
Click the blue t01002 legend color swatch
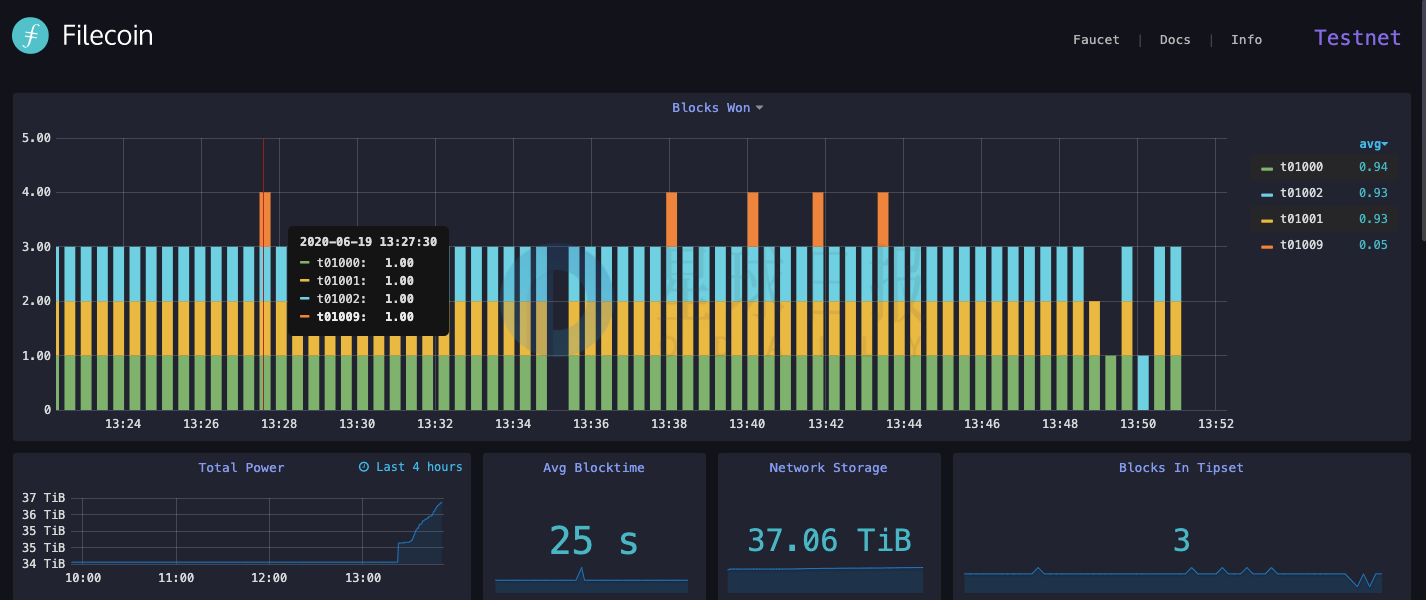(x=1267, y=195)
